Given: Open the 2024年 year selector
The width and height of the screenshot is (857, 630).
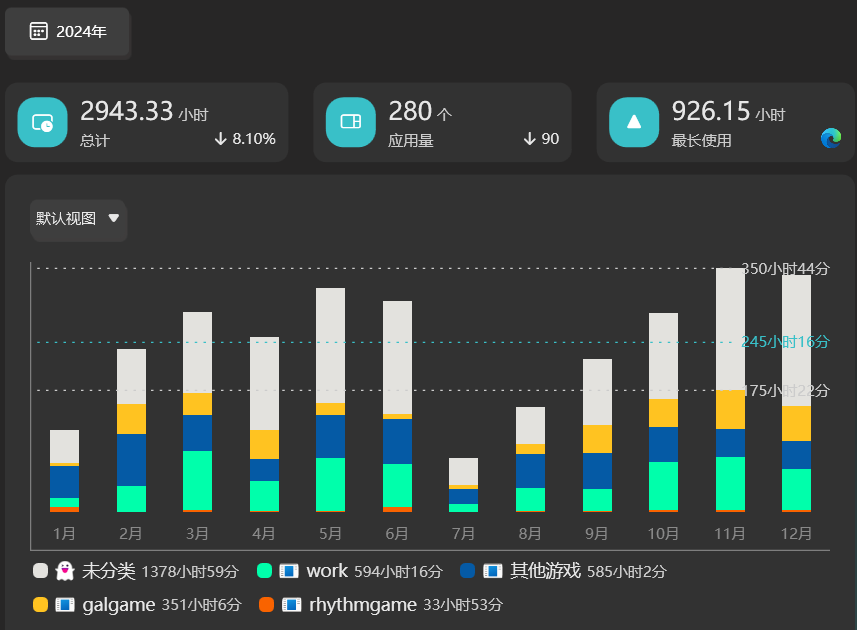Looking at the screenshot, I should tap(68, 32).
